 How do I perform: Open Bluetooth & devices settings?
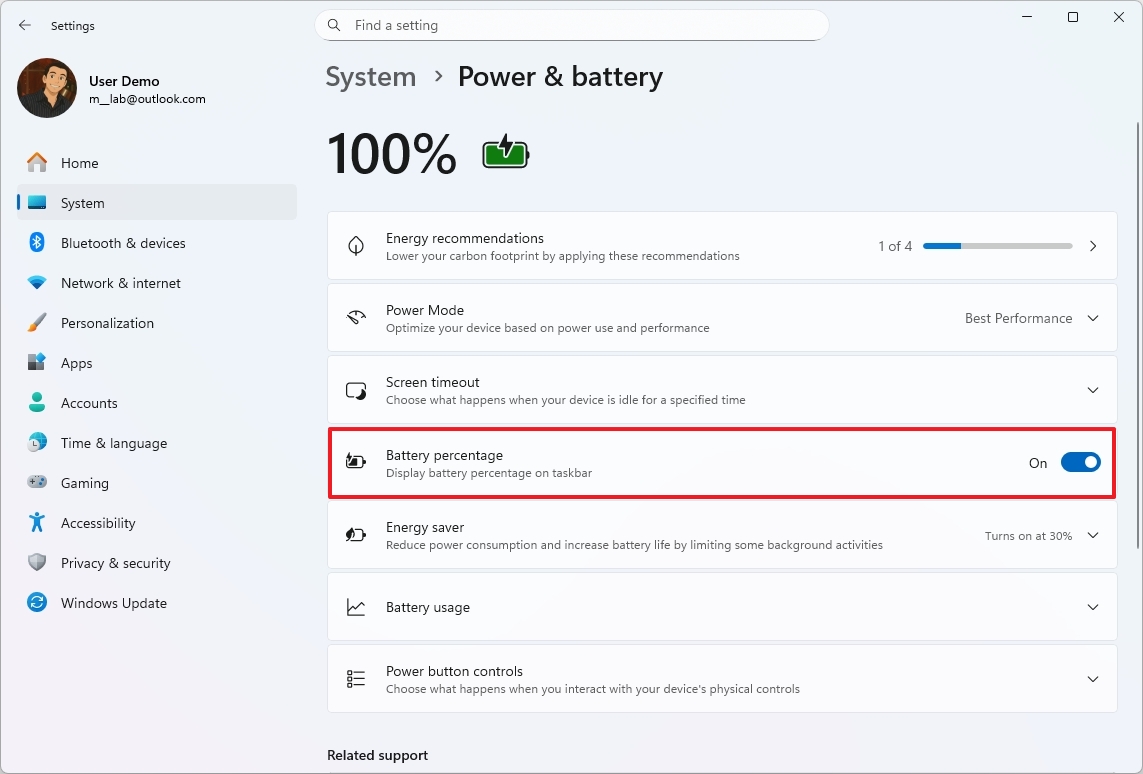[x=35, y=242]
